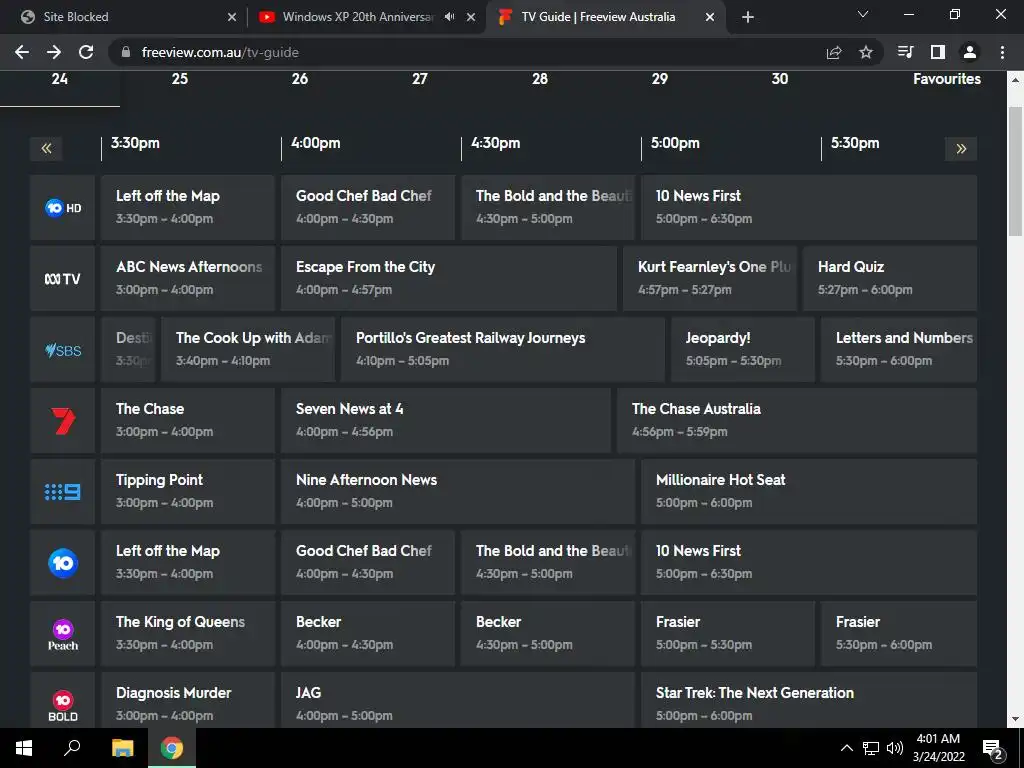Open The Chase Australia program
Image resolution: width=1024 pixels, height=768 pixels.
coord(797,421)
